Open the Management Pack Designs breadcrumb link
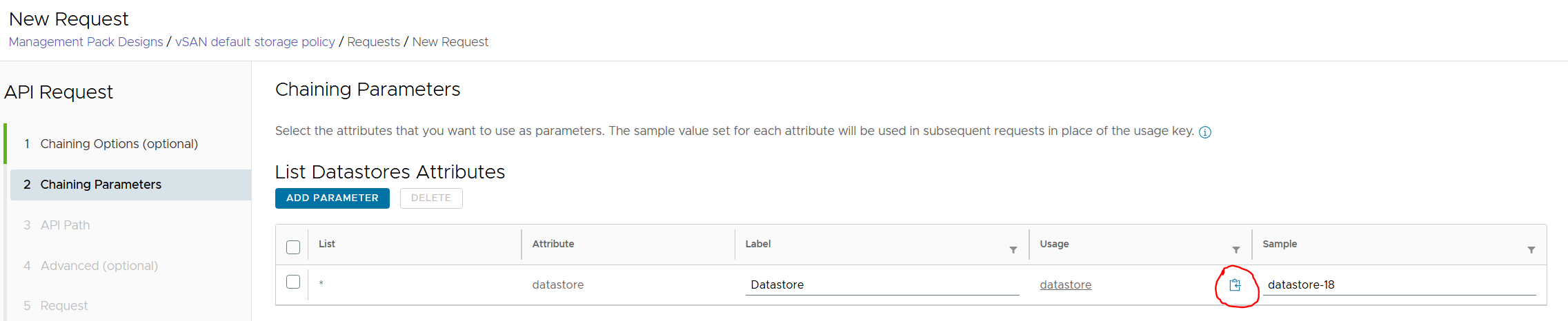Screen dimensions: 1568x321 86,42
